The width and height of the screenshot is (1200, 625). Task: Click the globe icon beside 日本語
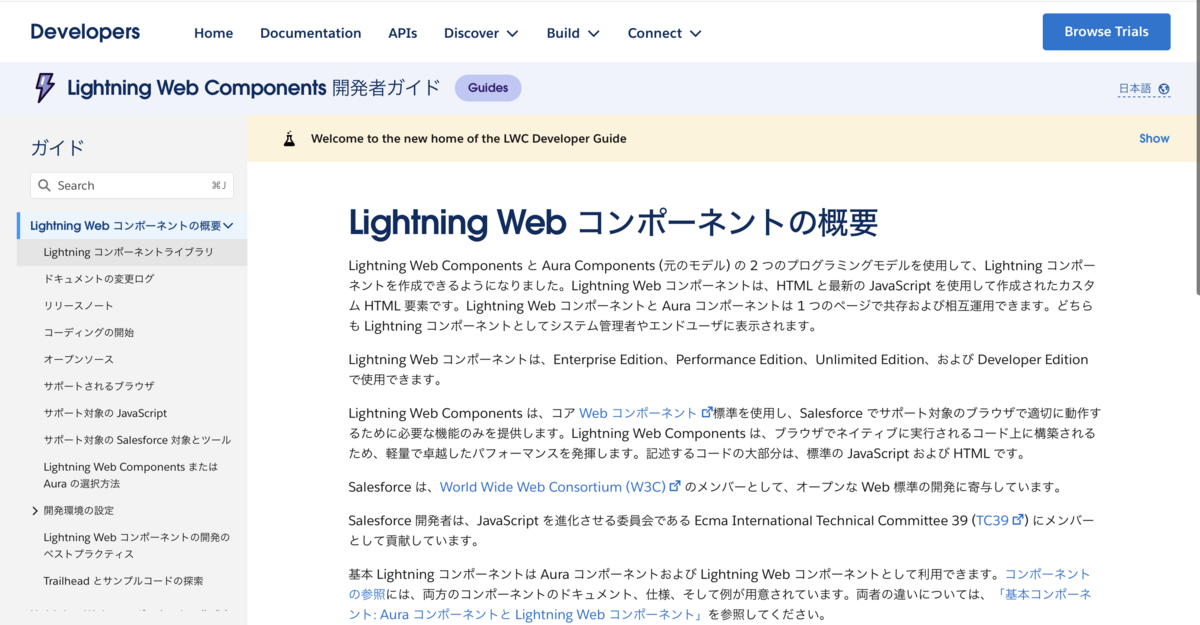pos(1164,89)
